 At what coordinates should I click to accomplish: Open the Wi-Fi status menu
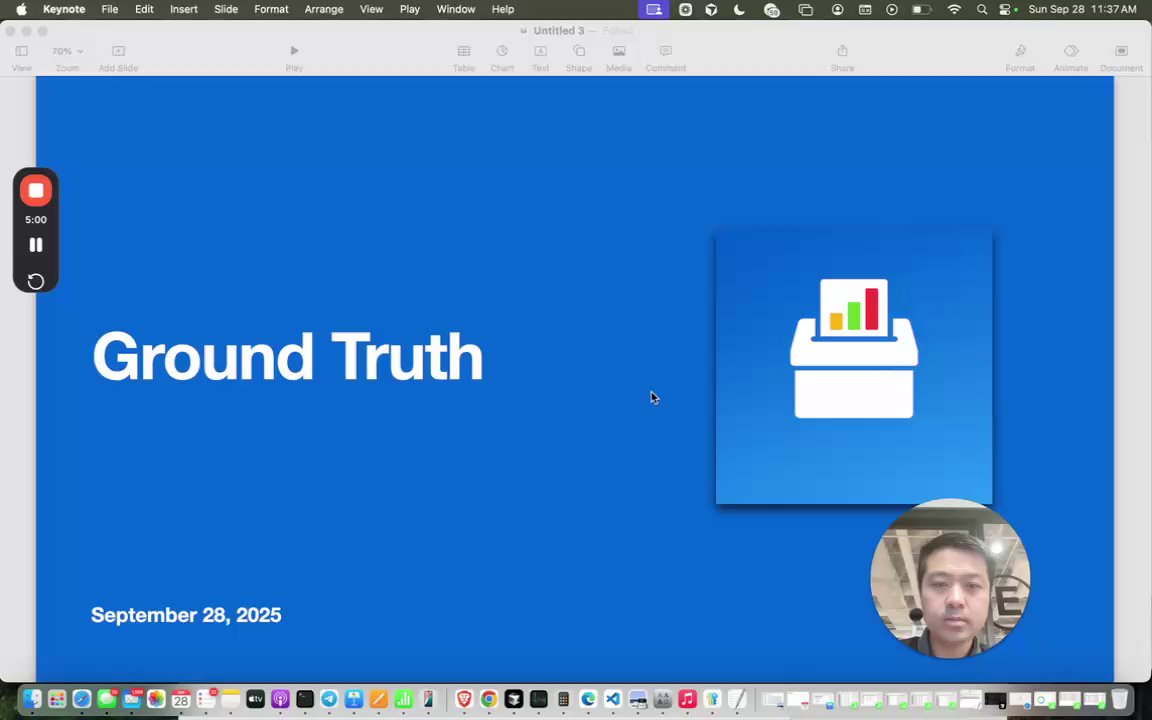[954, 10]
